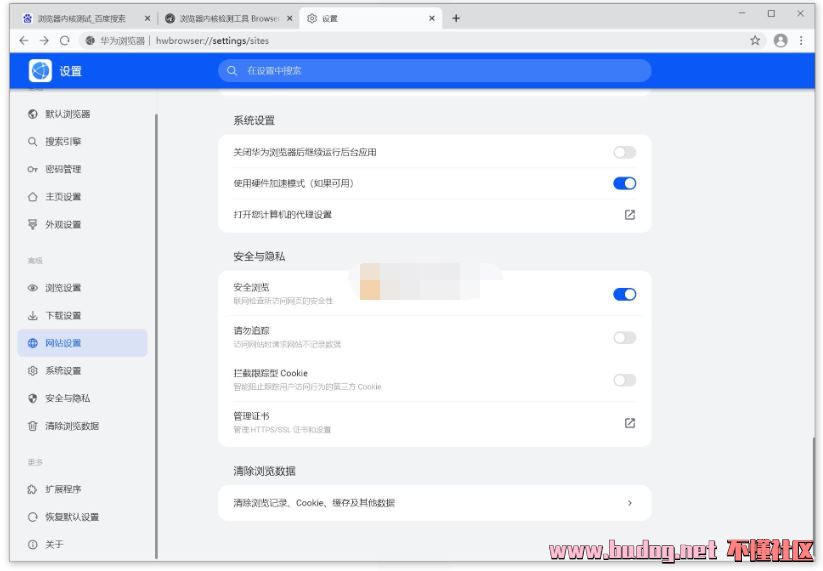Click the search icon in the settings search bar

232,70
